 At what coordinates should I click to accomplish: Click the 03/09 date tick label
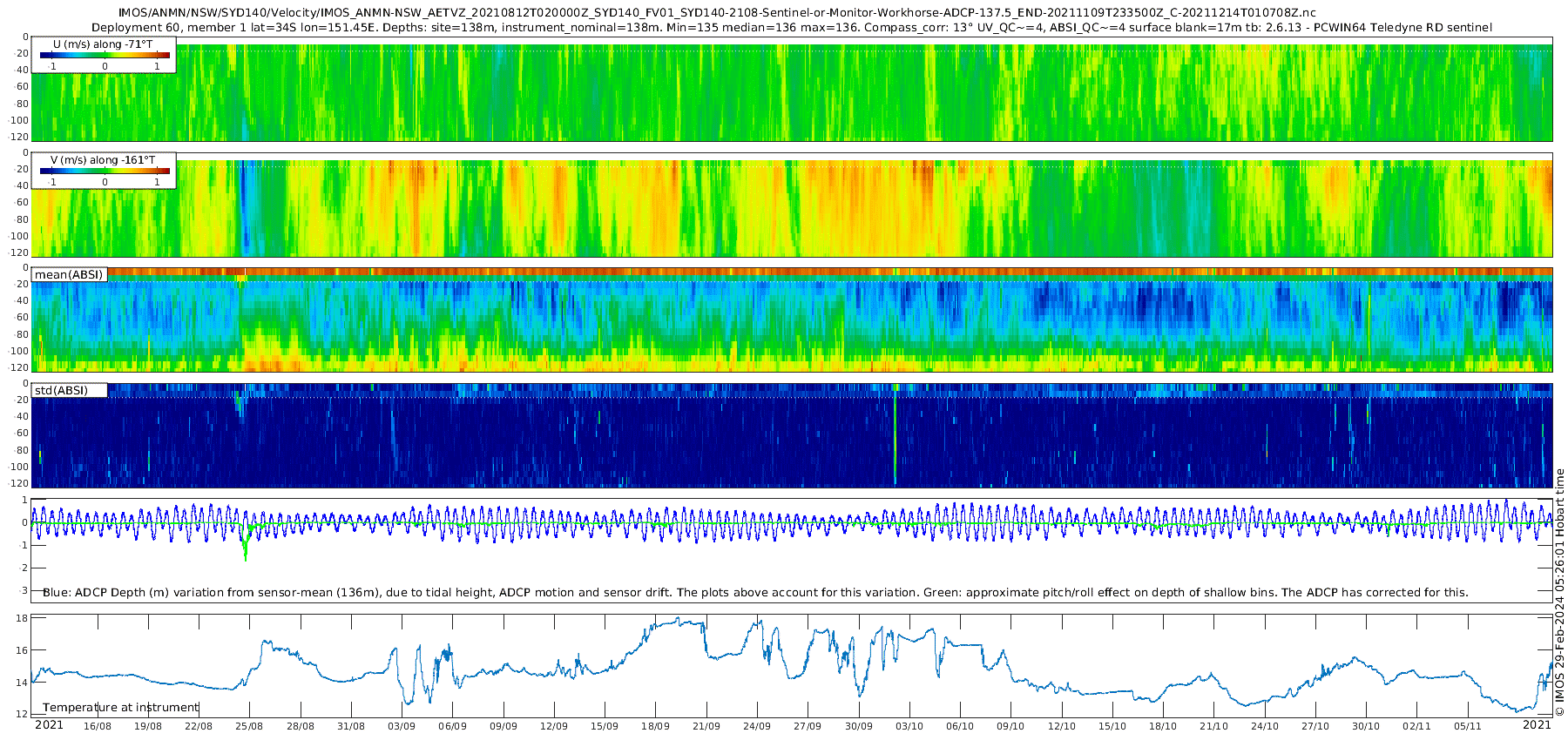[402, 726]
